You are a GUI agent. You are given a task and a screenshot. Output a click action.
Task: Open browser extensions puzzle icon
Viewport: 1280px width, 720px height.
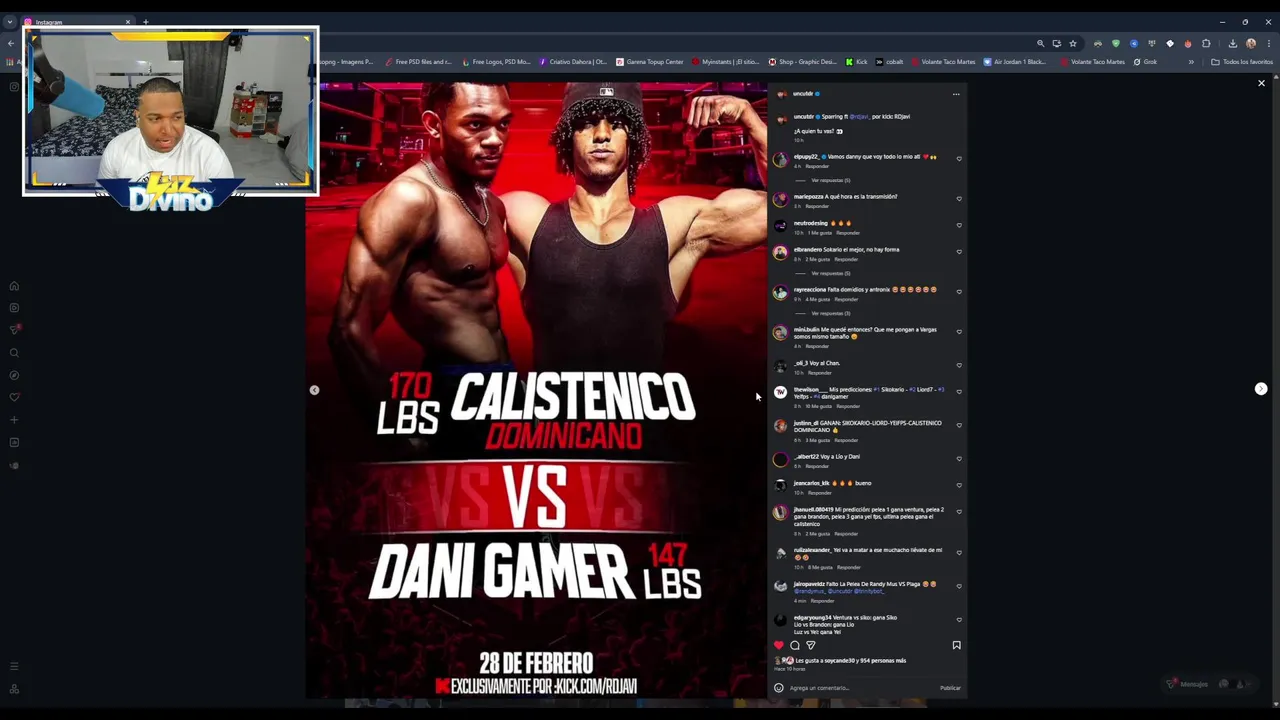click(1206, 44)
